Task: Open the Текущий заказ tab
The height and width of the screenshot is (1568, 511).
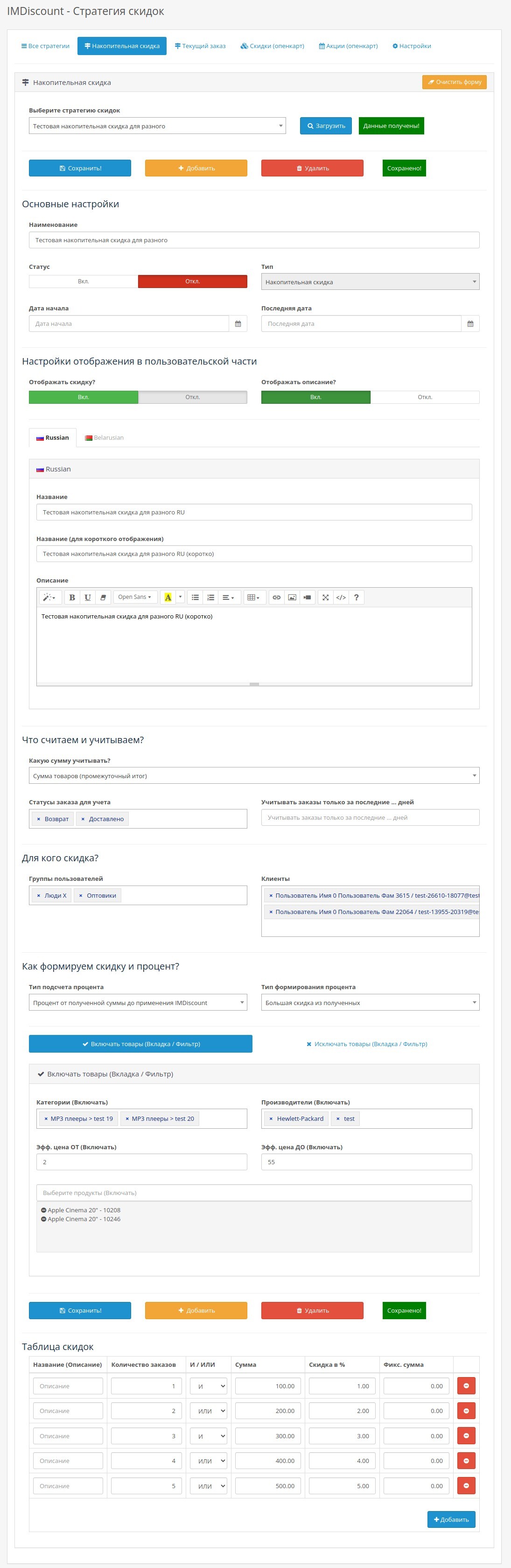Action: click(x=200, y=46)
